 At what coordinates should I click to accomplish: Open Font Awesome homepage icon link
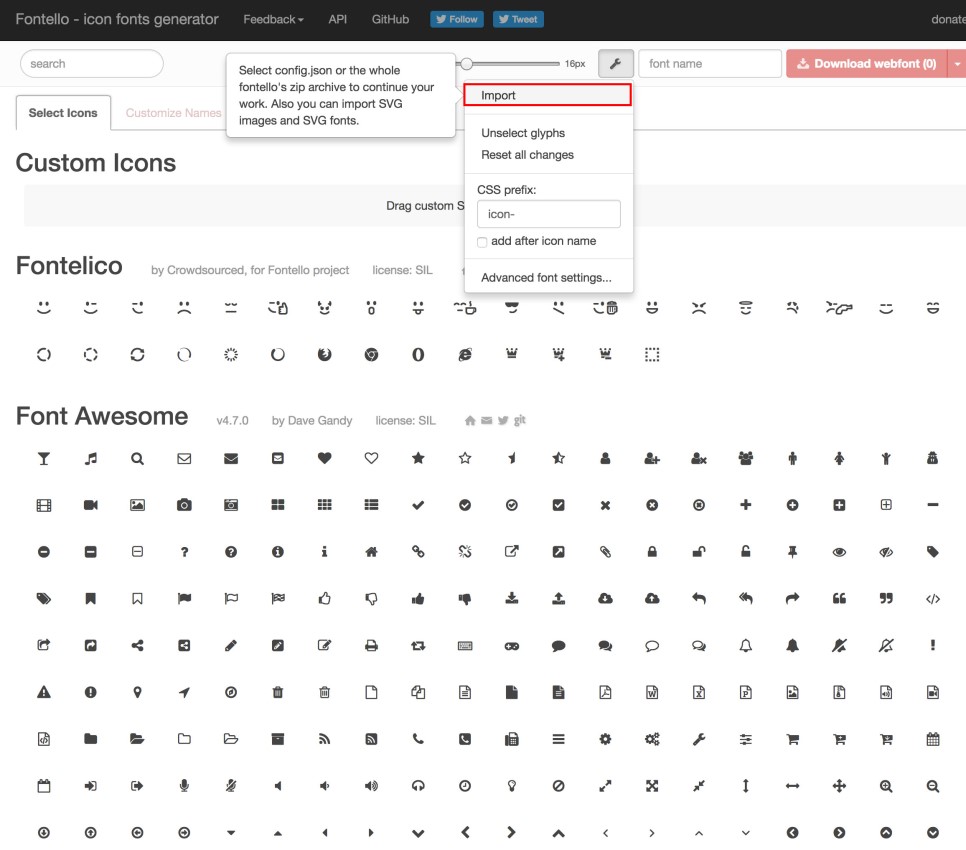click(x=470, y=420)
